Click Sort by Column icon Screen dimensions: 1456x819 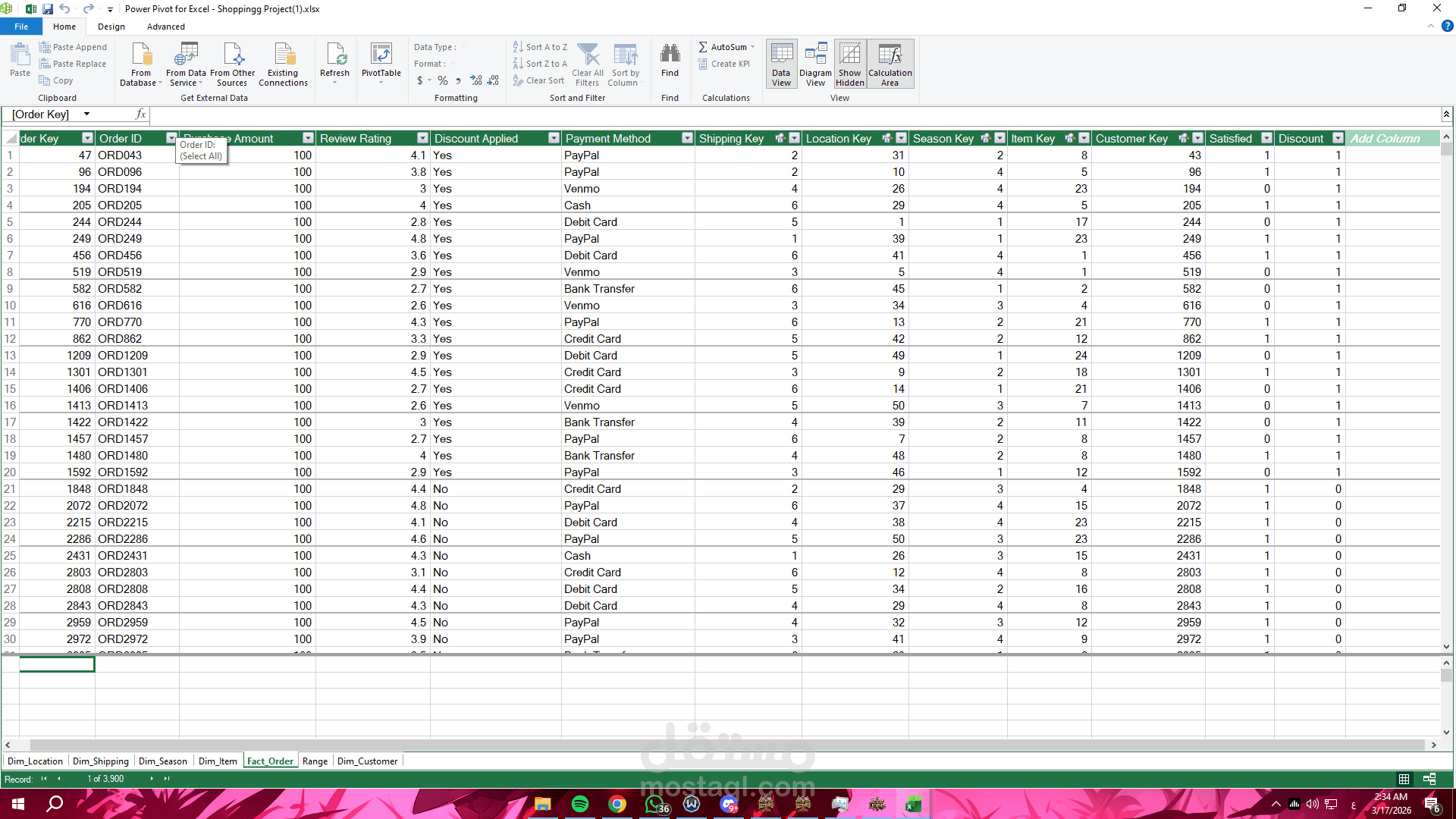pos(625,56)
